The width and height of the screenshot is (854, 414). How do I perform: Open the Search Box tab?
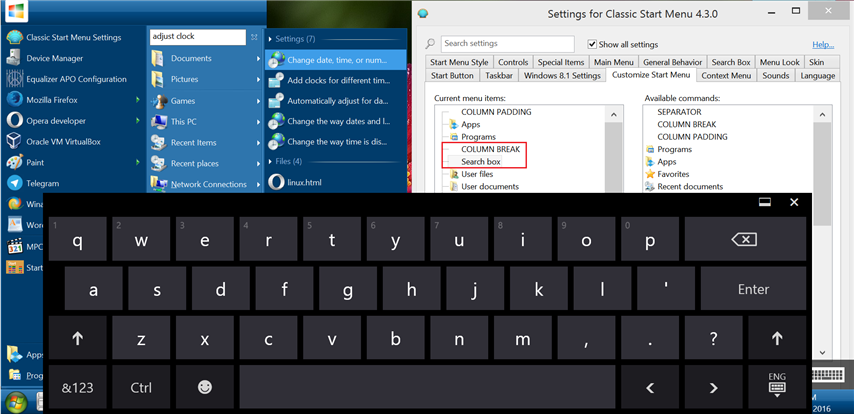click(731, 62)
